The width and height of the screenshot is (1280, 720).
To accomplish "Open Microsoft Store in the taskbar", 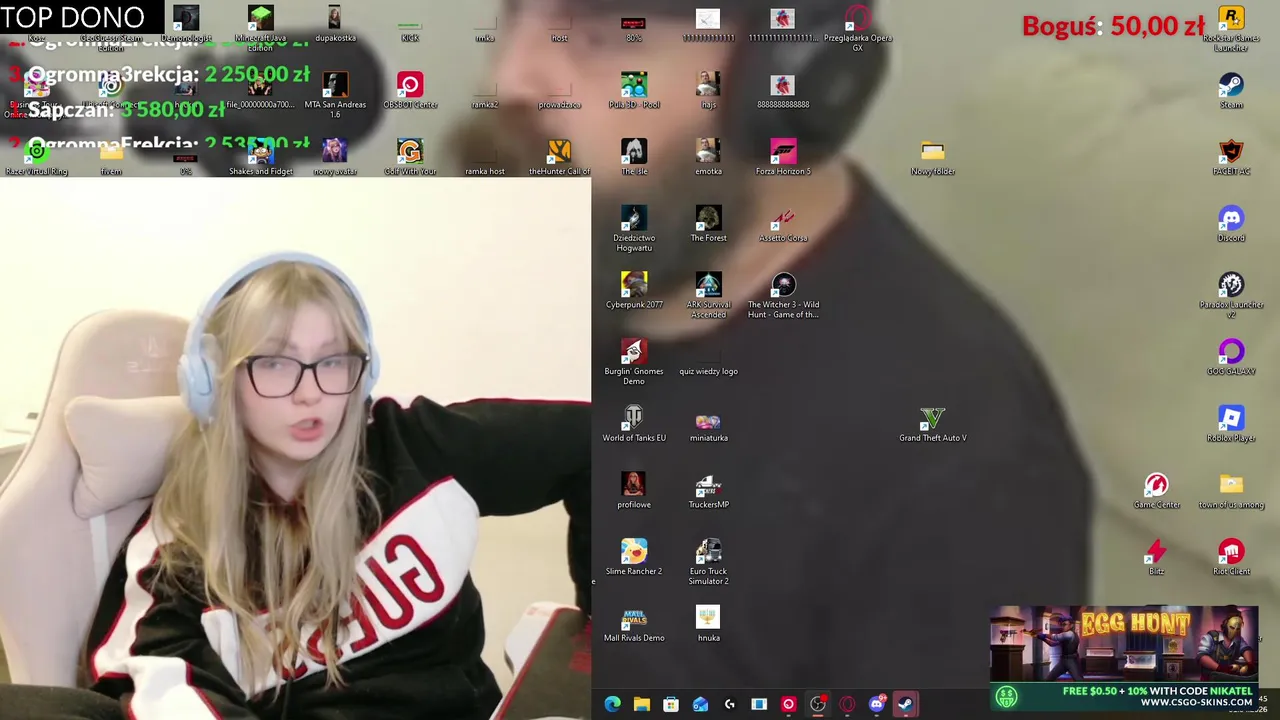I will (x=671, y=704).
